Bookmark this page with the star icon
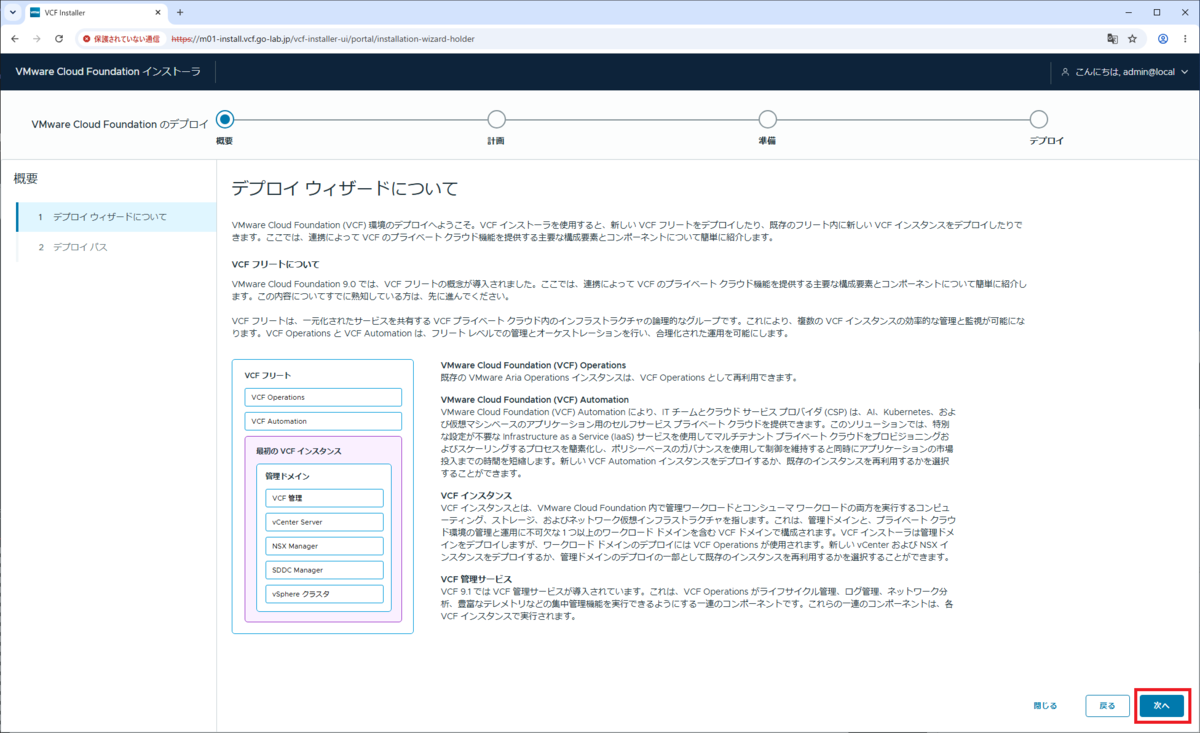Viewport: 1200px width, 733px height. [1133, 39]
